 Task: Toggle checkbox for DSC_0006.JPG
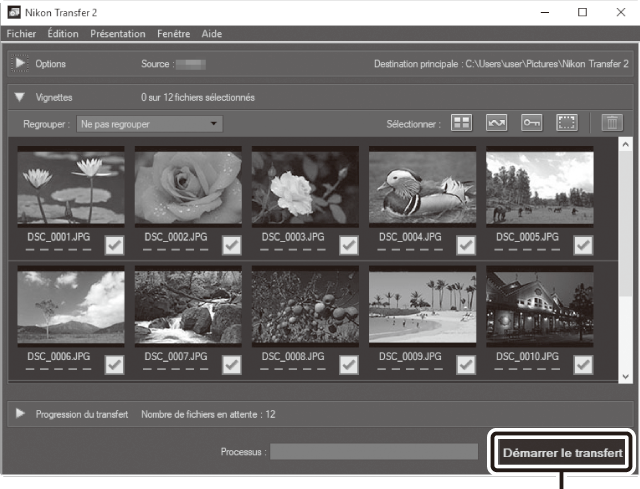coord(114,365)
